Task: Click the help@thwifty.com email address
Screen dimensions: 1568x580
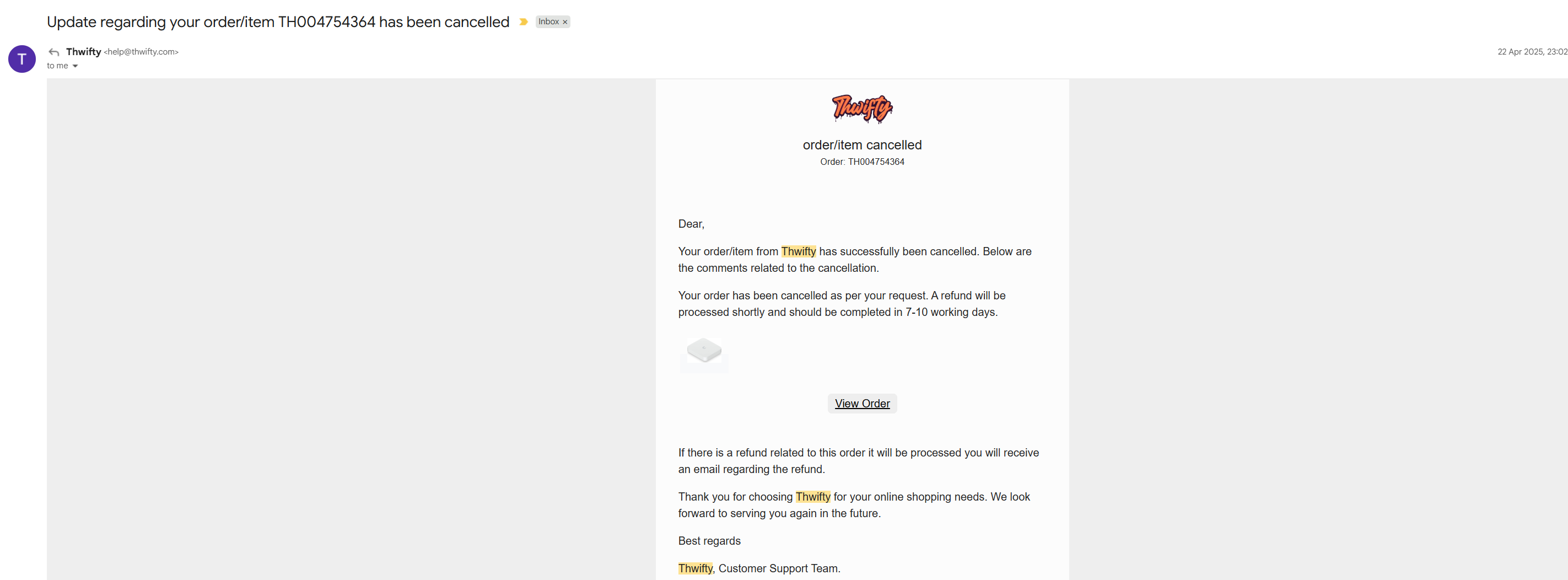Action: (x=141, y=52)
